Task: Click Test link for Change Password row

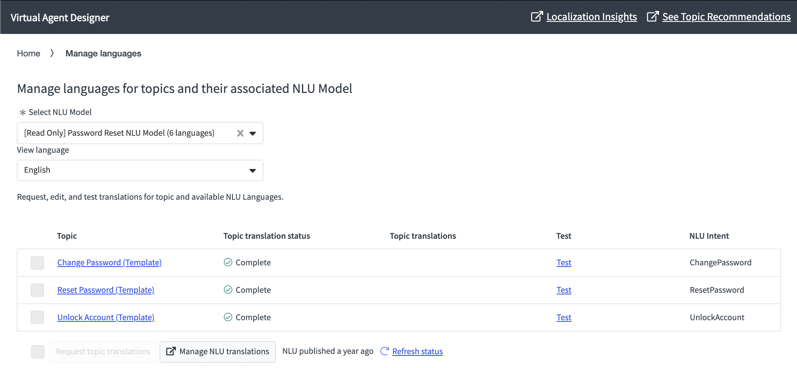Action: [564, 262]
